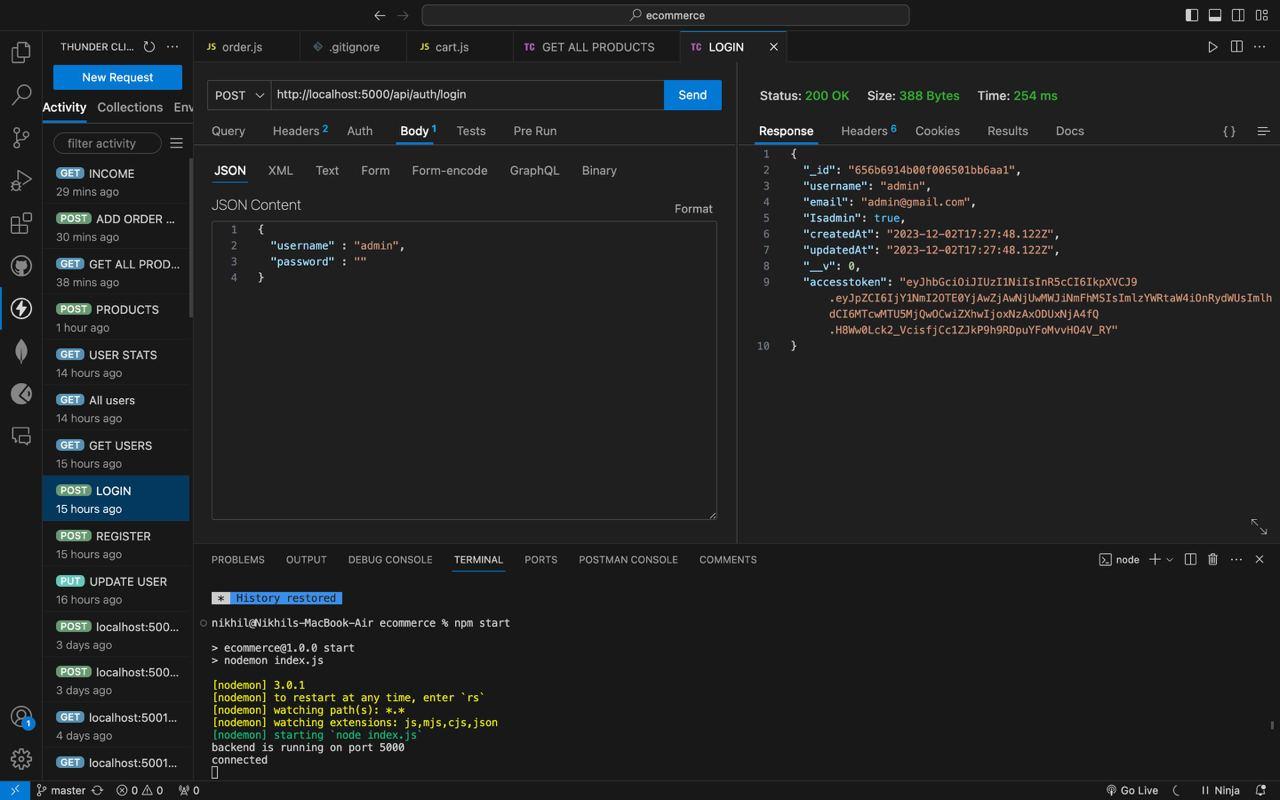The height and width of the screenshot is (800, 1280).
Task: Refresh the Thunder Client sidebar
Action: pyautogui.click(x=149, y=47)
